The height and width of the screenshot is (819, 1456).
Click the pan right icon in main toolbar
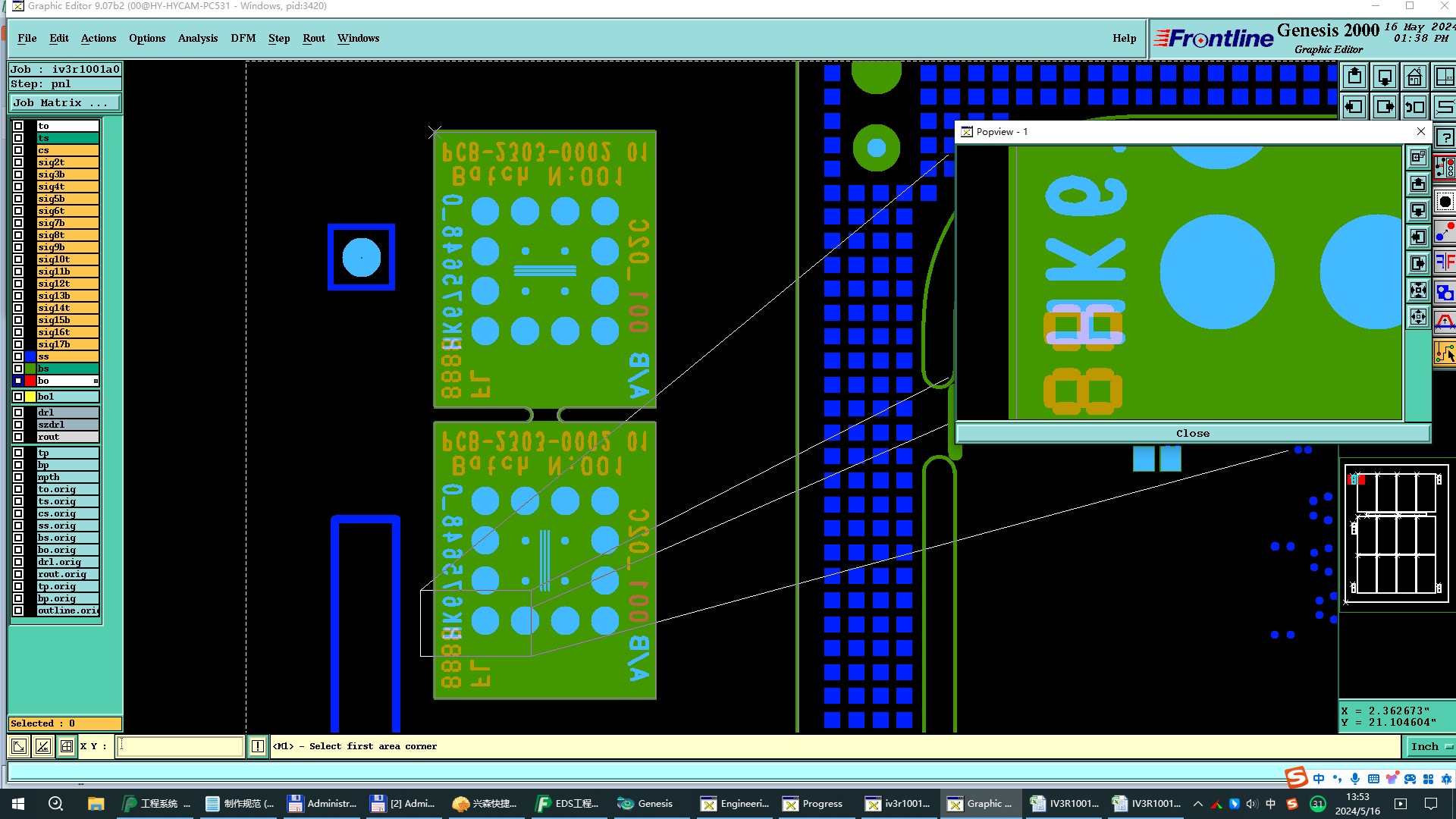click(1385, 107)
